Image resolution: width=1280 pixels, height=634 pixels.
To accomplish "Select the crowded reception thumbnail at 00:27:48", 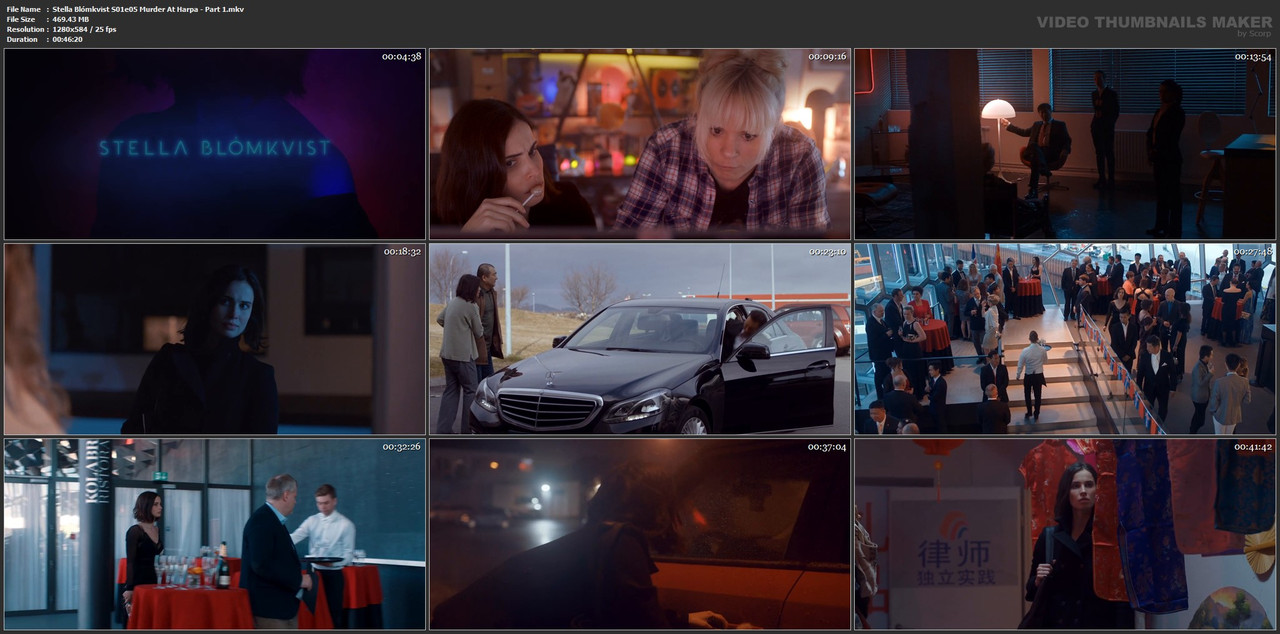I will (x=1065, y=339).
